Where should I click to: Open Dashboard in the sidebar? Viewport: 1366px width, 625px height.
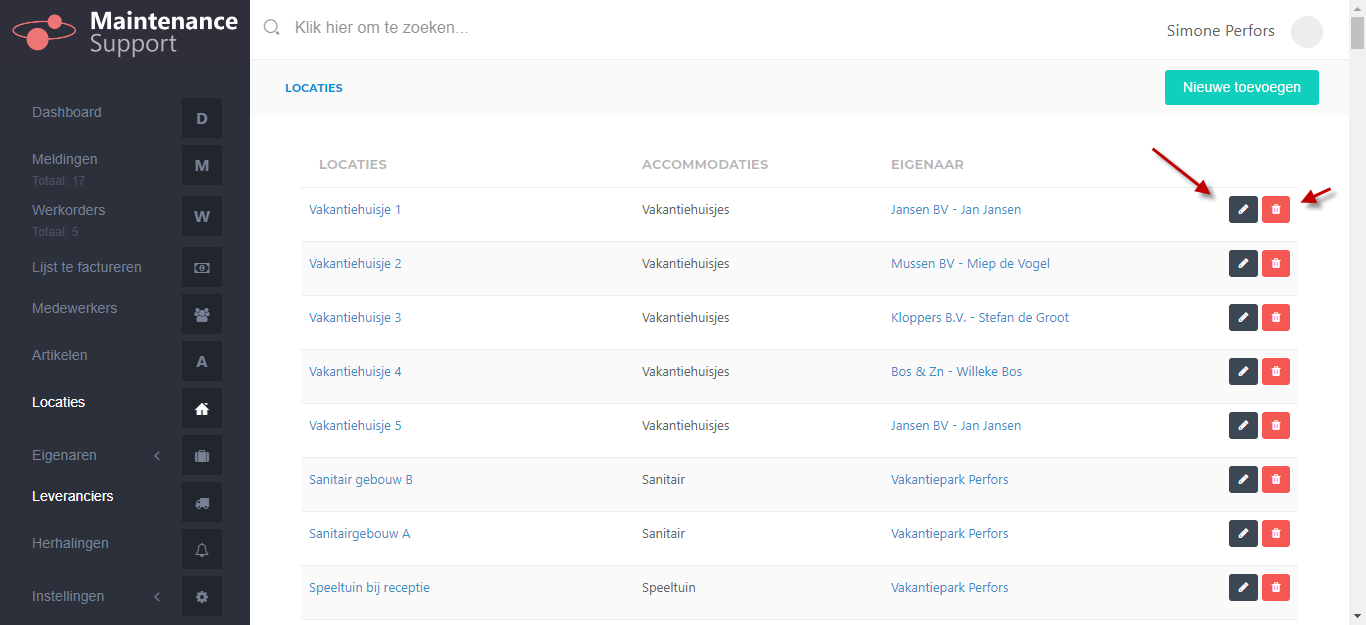67,112
